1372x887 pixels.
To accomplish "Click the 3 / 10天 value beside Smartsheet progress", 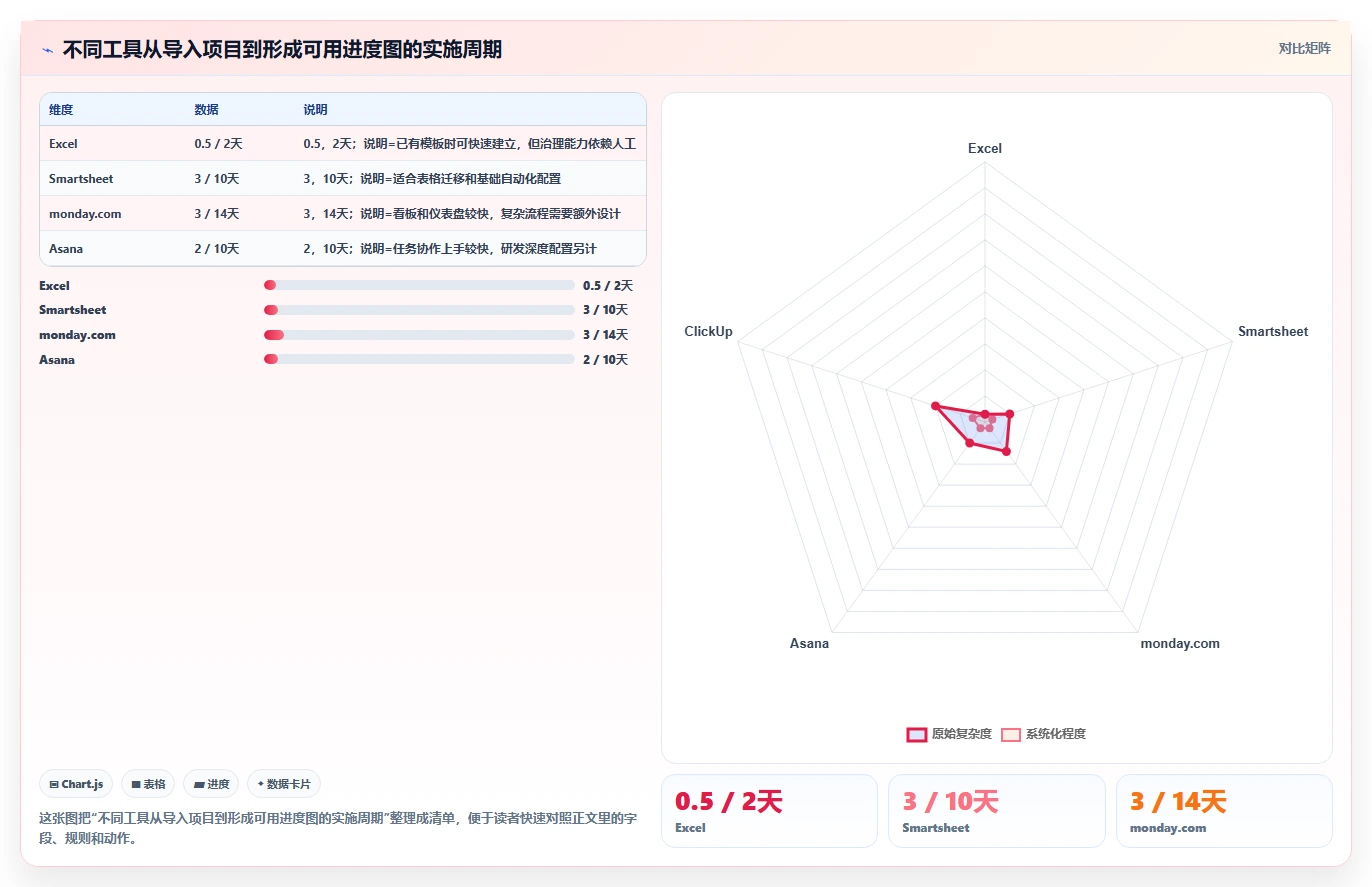I will 606,310.
